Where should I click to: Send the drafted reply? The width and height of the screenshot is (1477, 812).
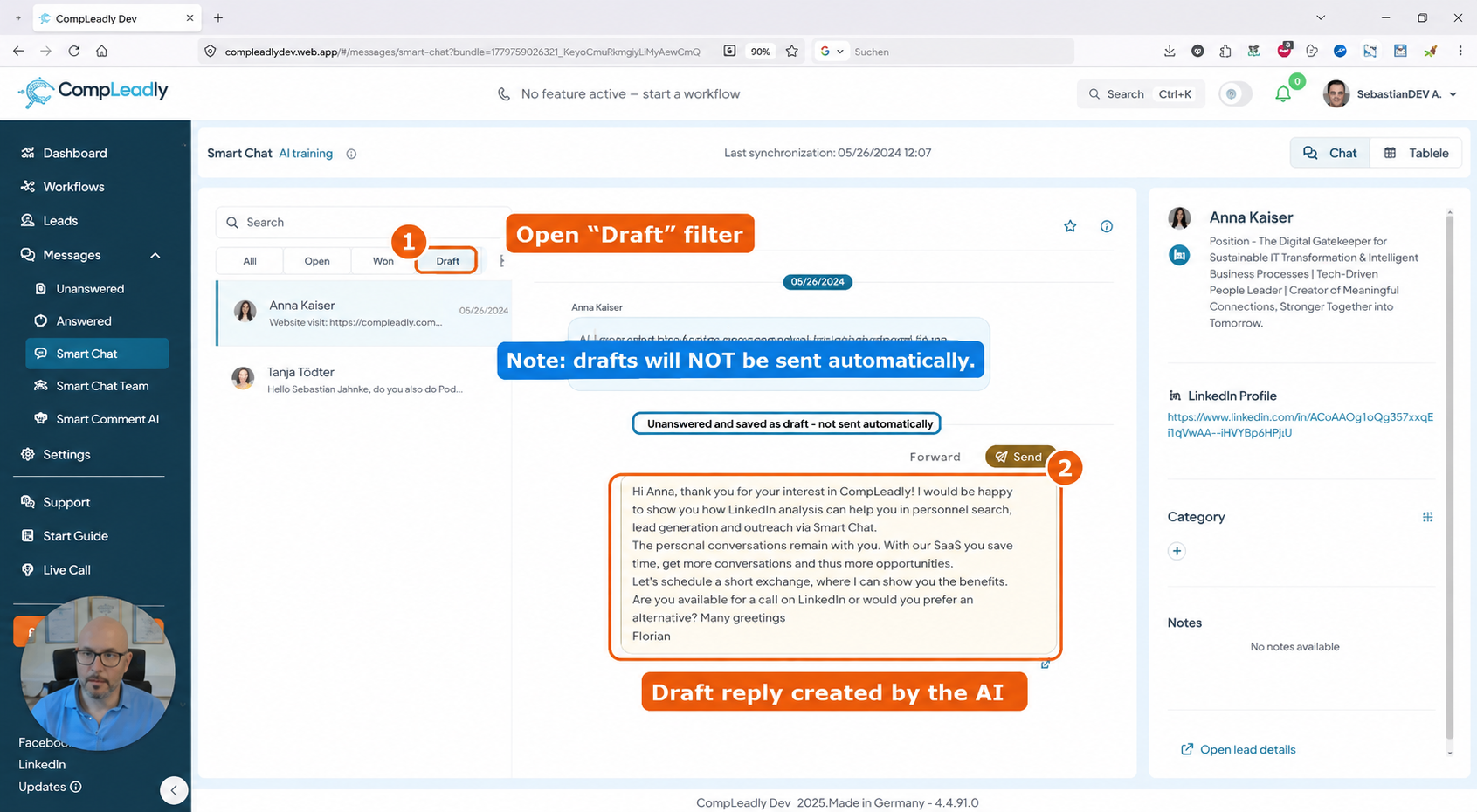[x=1018, y=457]
